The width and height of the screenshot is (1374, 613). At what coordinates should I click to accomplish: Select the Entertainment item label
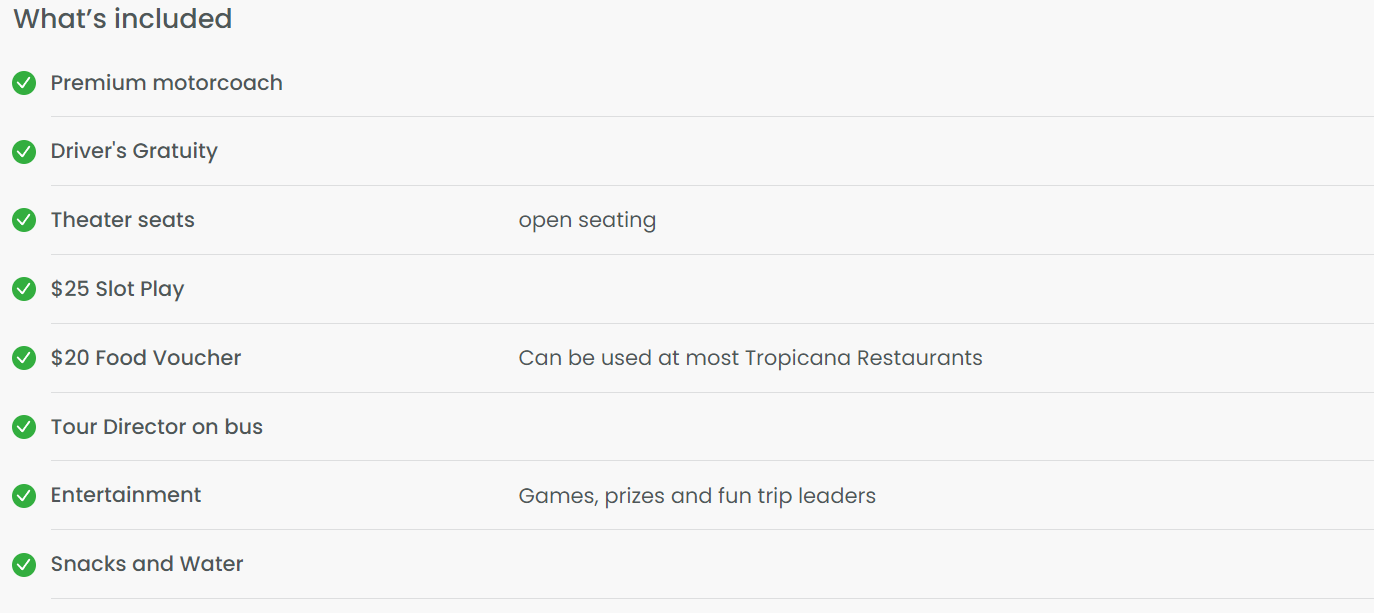(126, 495)
